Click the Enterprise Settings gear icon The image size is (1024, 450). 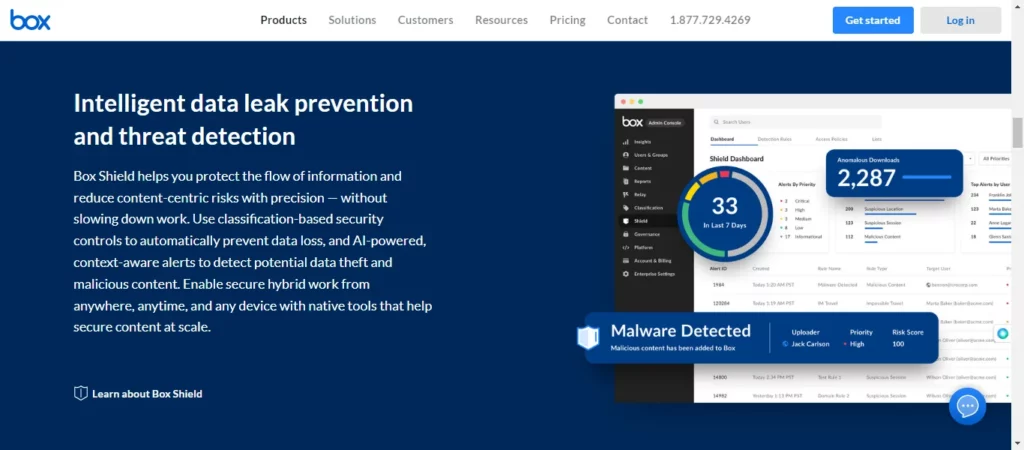pyautogui.click(x=626, y=274)
